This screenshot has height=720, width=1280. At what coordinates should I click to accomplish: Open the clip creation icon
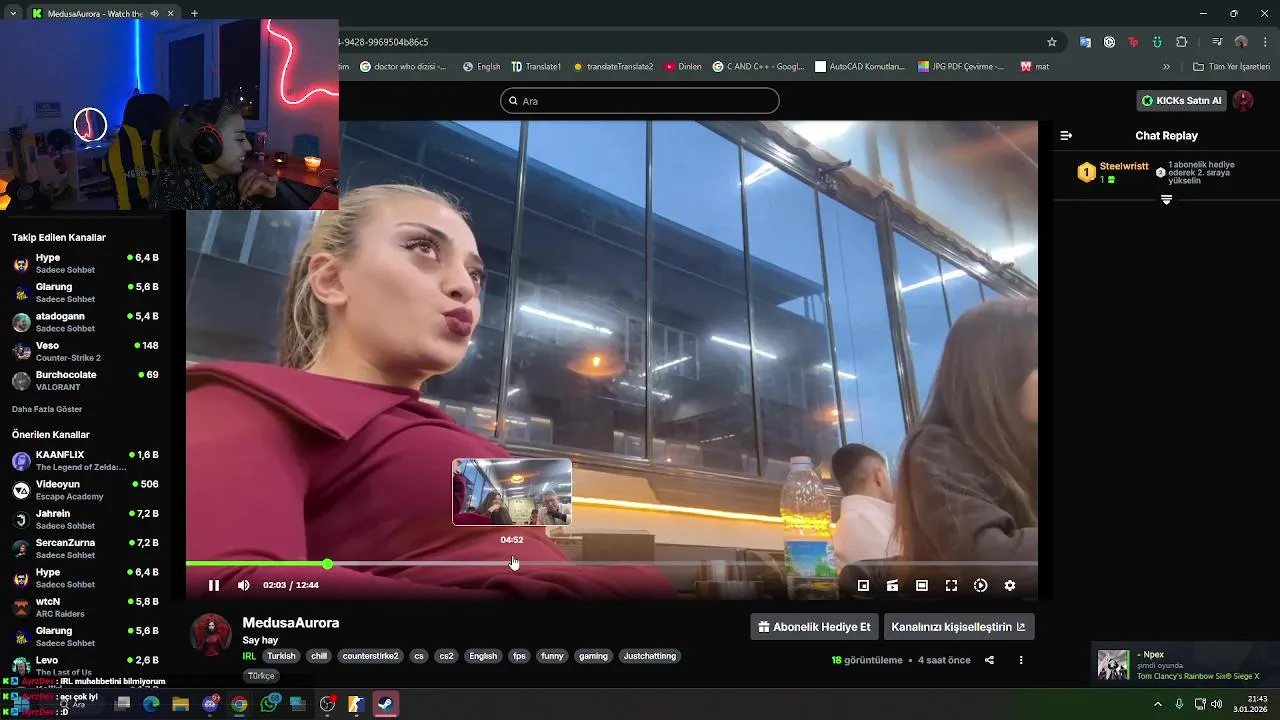(892, 585)
